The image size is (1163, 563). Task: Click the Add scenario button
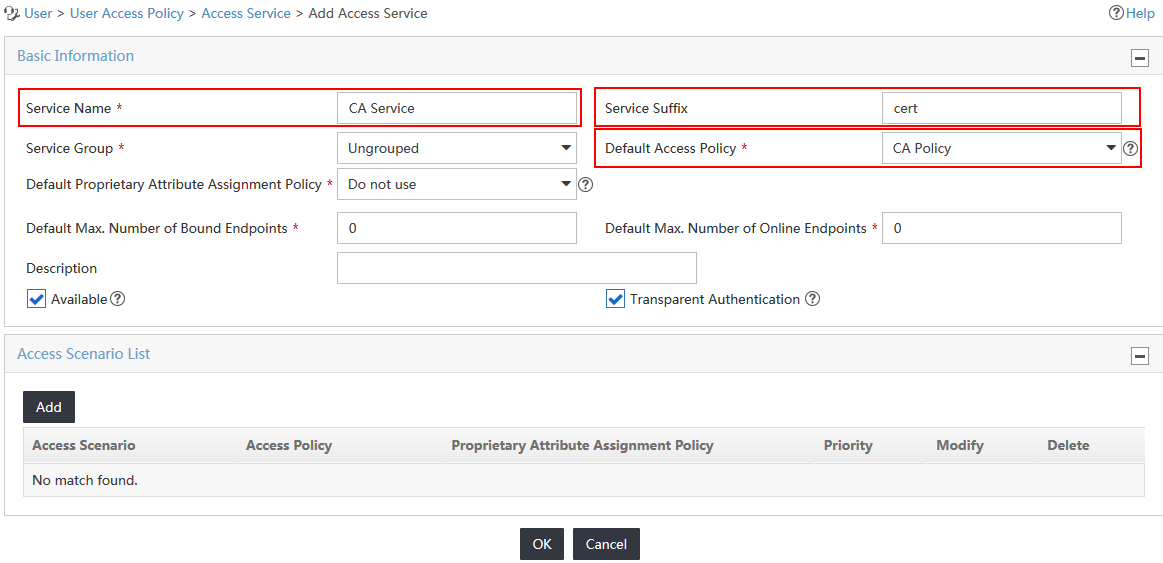pyautogui.click(x=49, y=407)
